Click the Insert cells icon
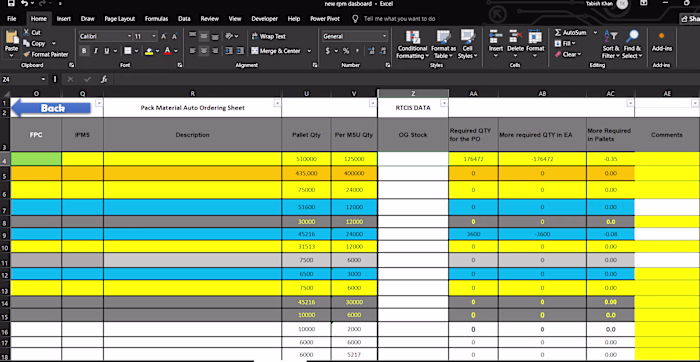The width and height of the screenshot is (700, 362). pyautogui.click(x=496, y=37)
